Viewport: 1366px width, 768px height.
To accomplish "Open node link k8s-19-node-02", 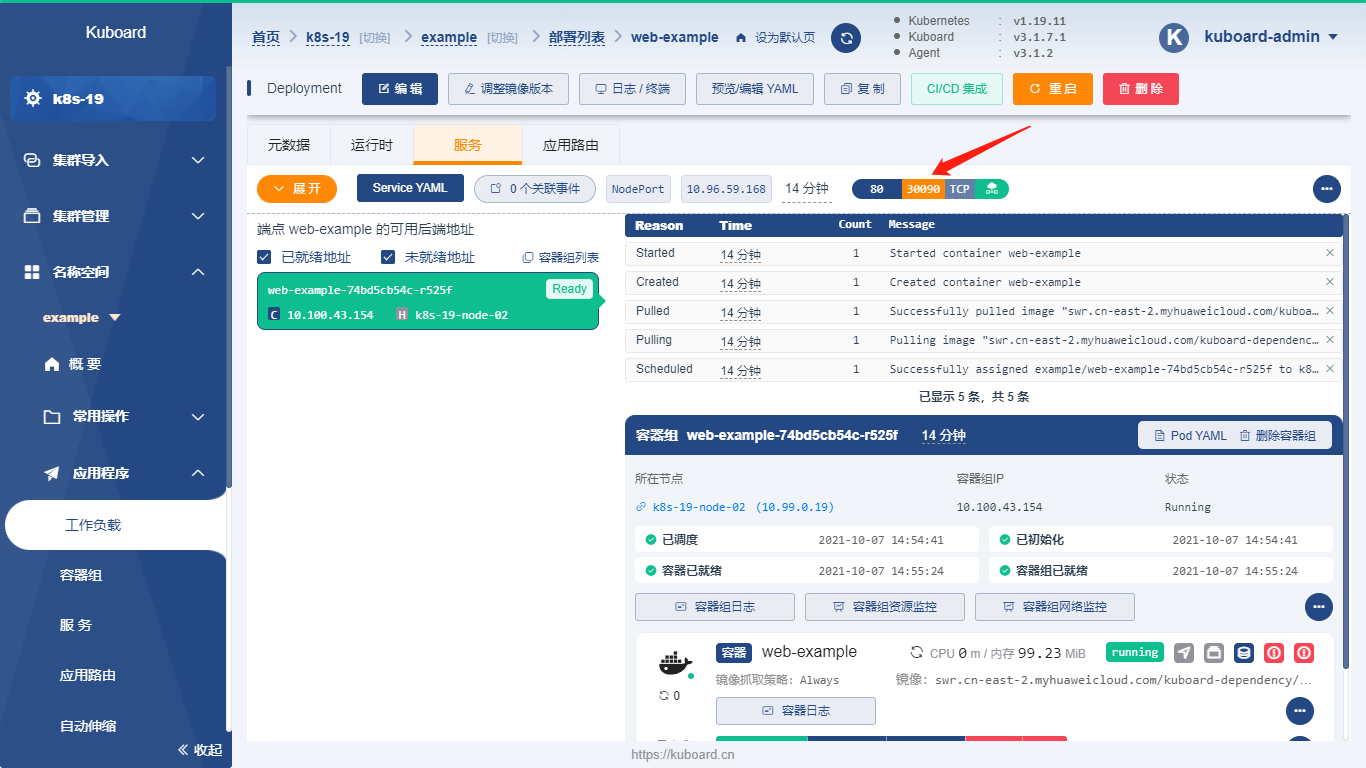I will pos(735,507).
